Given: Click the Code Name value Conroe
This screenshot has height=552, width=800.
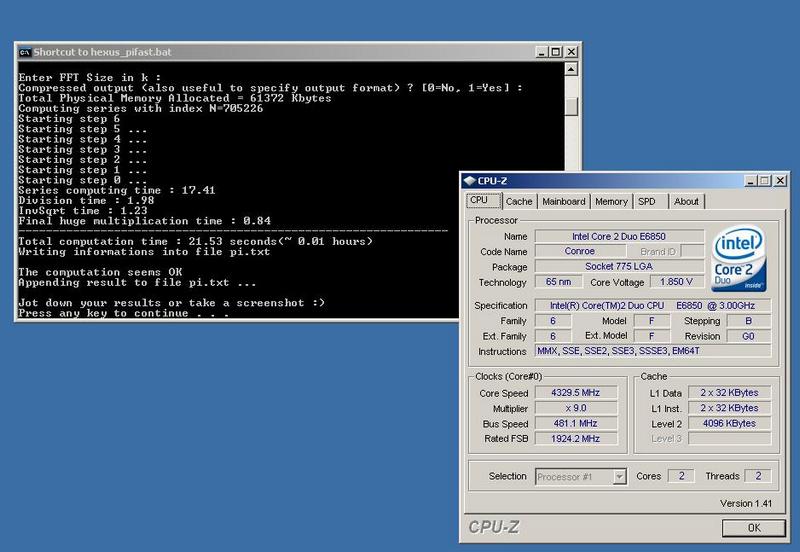Looking at the screenshot, I should point(580,251).
